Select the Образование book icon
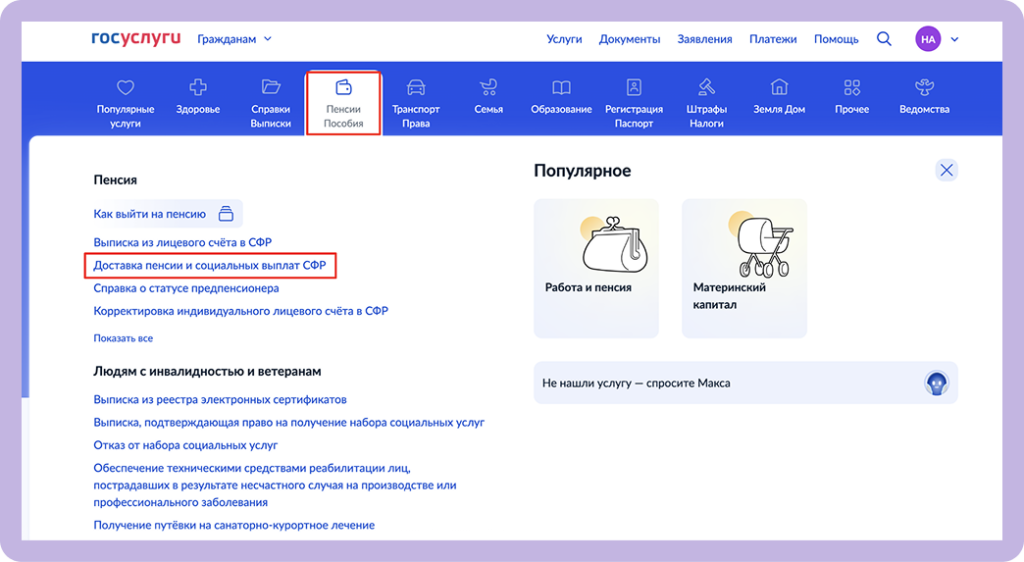 click(561, 87)
